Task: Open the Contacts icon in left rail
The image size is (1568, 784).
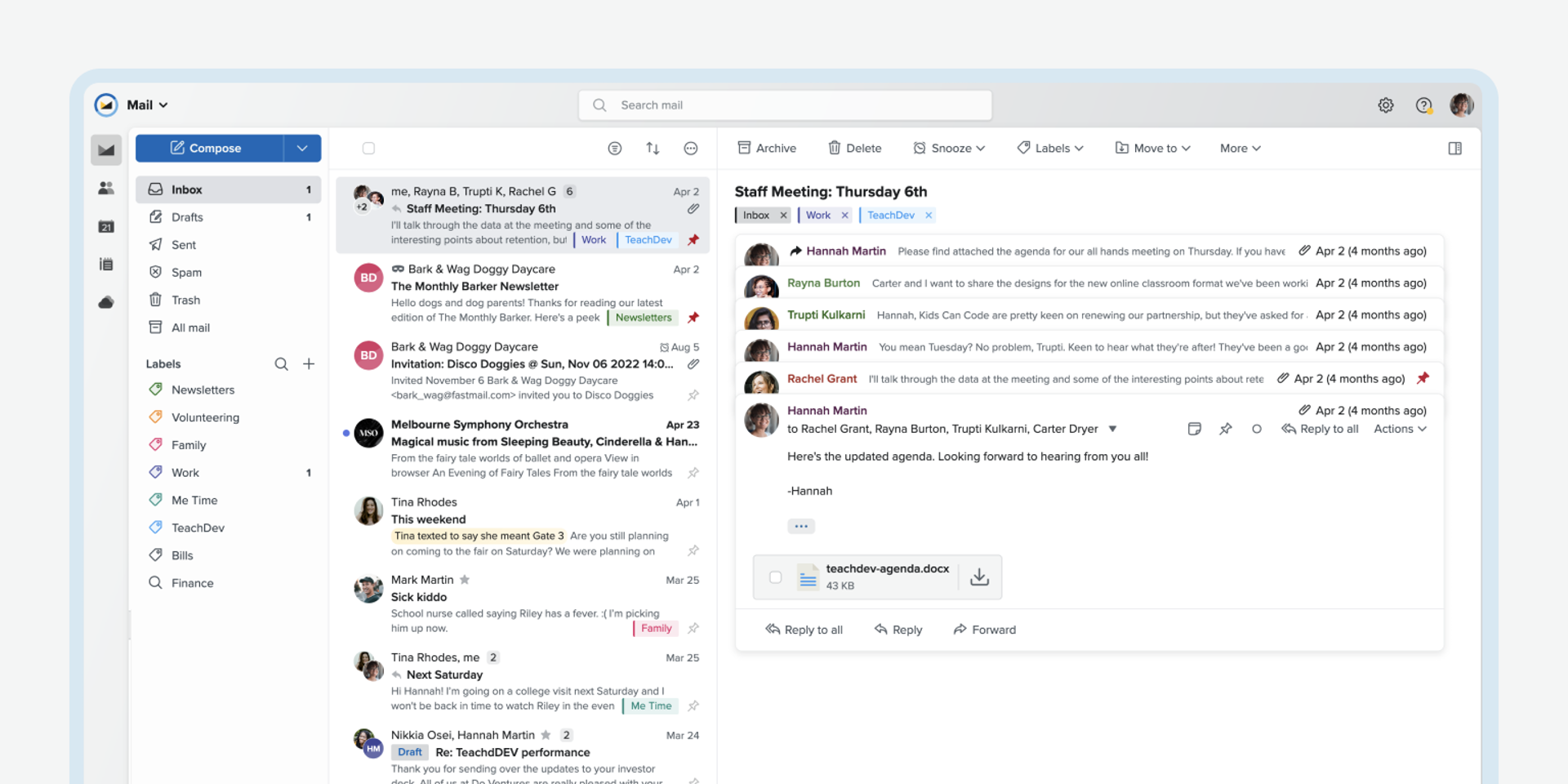Action: point(106,188)
